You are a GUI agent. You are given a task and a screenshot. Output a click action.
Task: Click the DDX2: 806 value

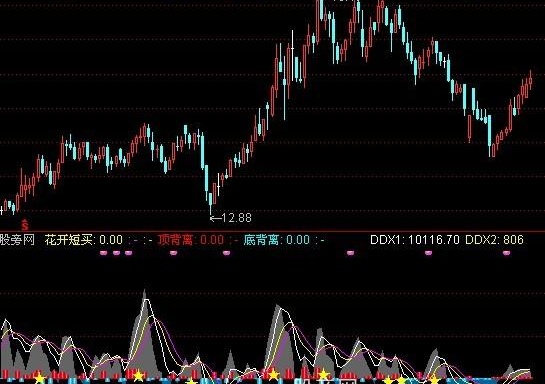[494, 239]
